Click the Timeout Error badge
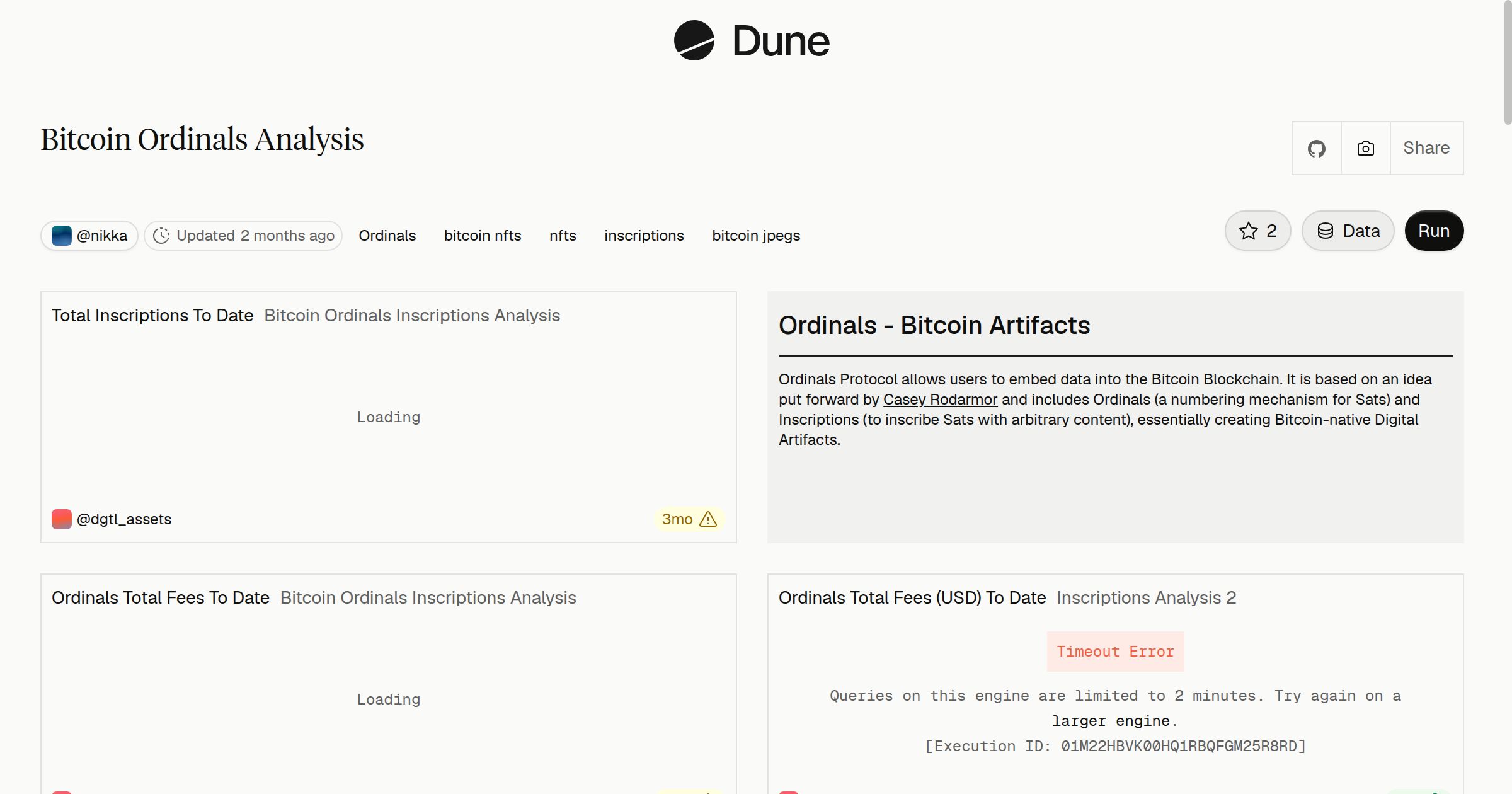This screenshot has height=794, width=1512. coord(1115,652)
